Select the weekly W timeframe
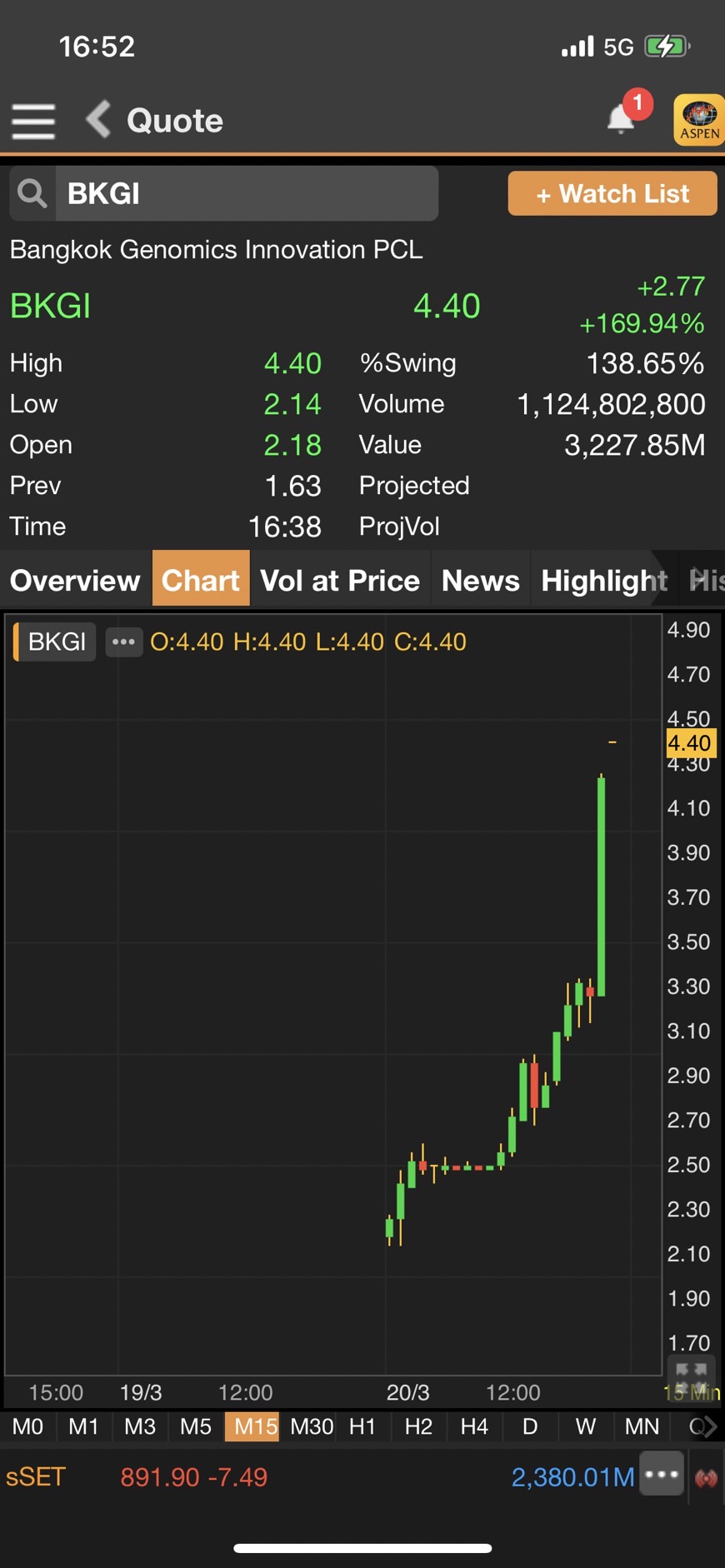 pyautogui.click(x=586, y=1426)
